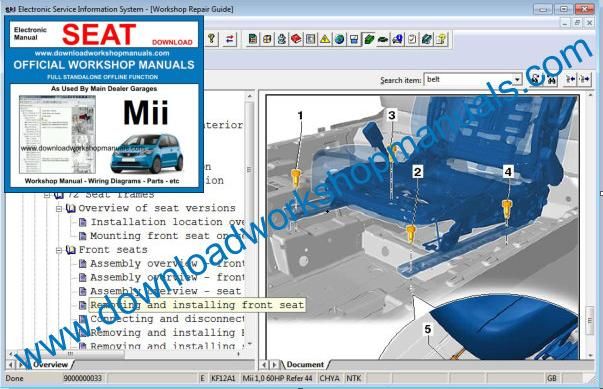Click the search icon left of the binoculars

(536, 80)
